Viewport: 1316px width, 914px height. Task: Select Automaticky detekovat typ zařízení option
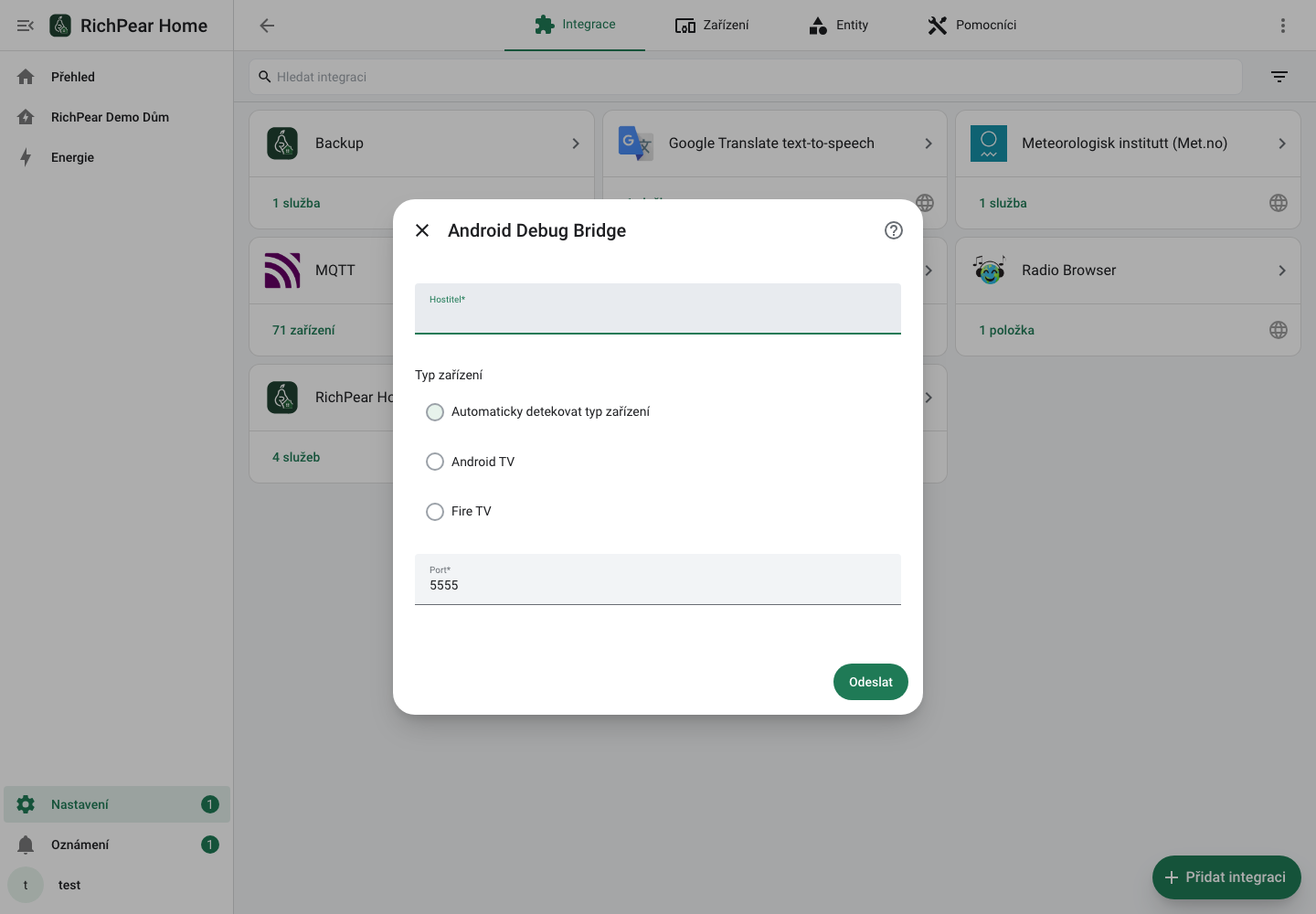(435, 412)
